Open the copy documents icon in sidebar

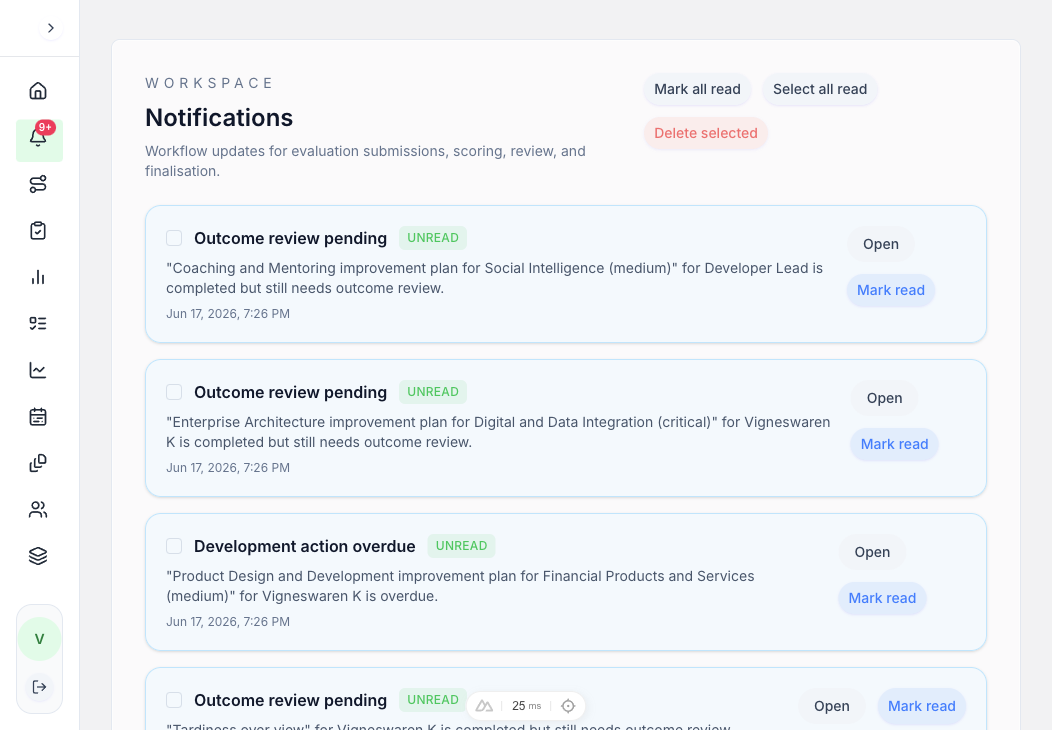[38, 463]
